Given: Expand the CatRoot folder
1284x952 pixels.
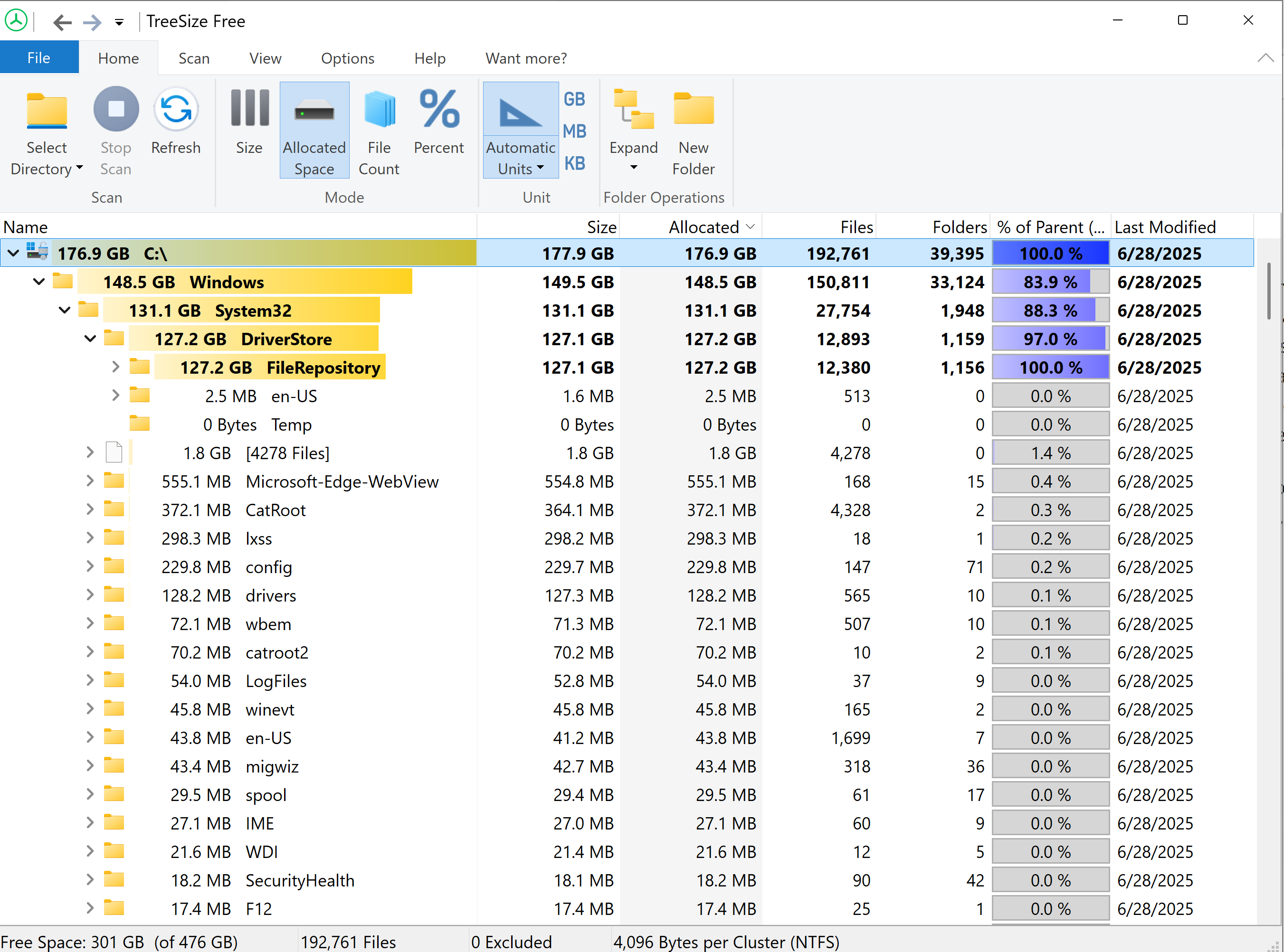Looking at the screenshot, I should [90, 509].
